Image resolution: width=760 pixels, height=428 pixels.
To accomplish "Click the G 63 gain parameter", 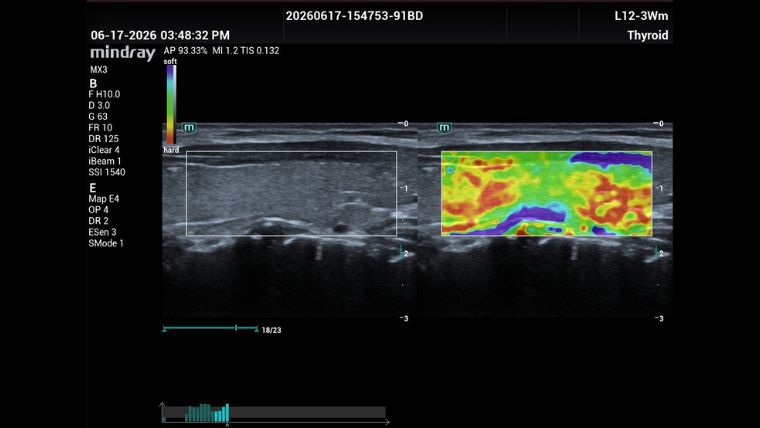I will pyautogui.click(x=98, y=117).
